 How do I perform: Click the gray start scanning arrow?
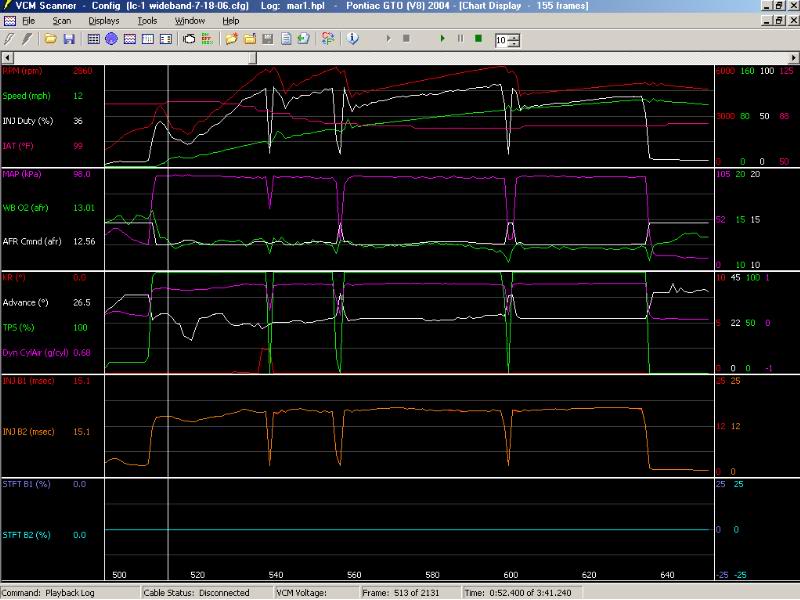[x=388, y=39]
